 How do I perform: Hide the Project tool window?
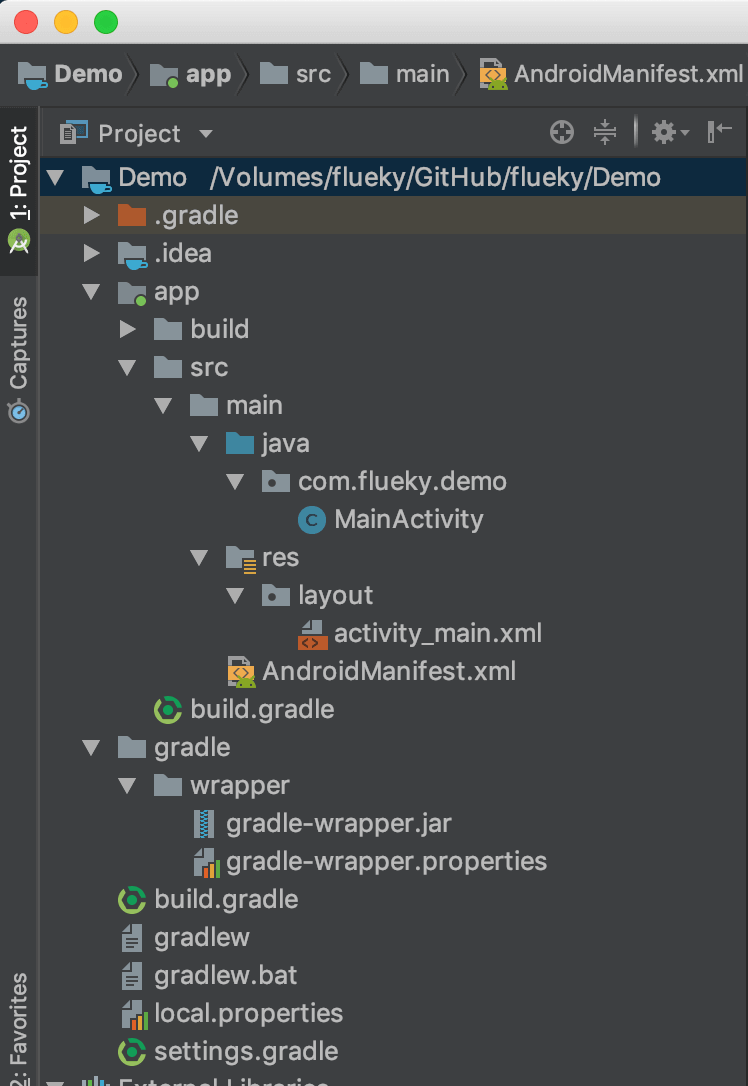coord(719,133)
